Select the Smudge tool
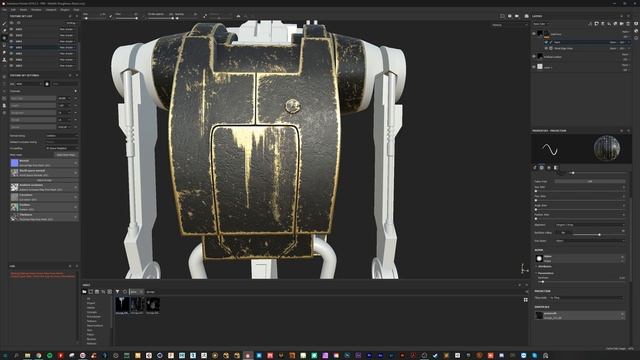Screen dimensions: 640x360 point(4,52)
